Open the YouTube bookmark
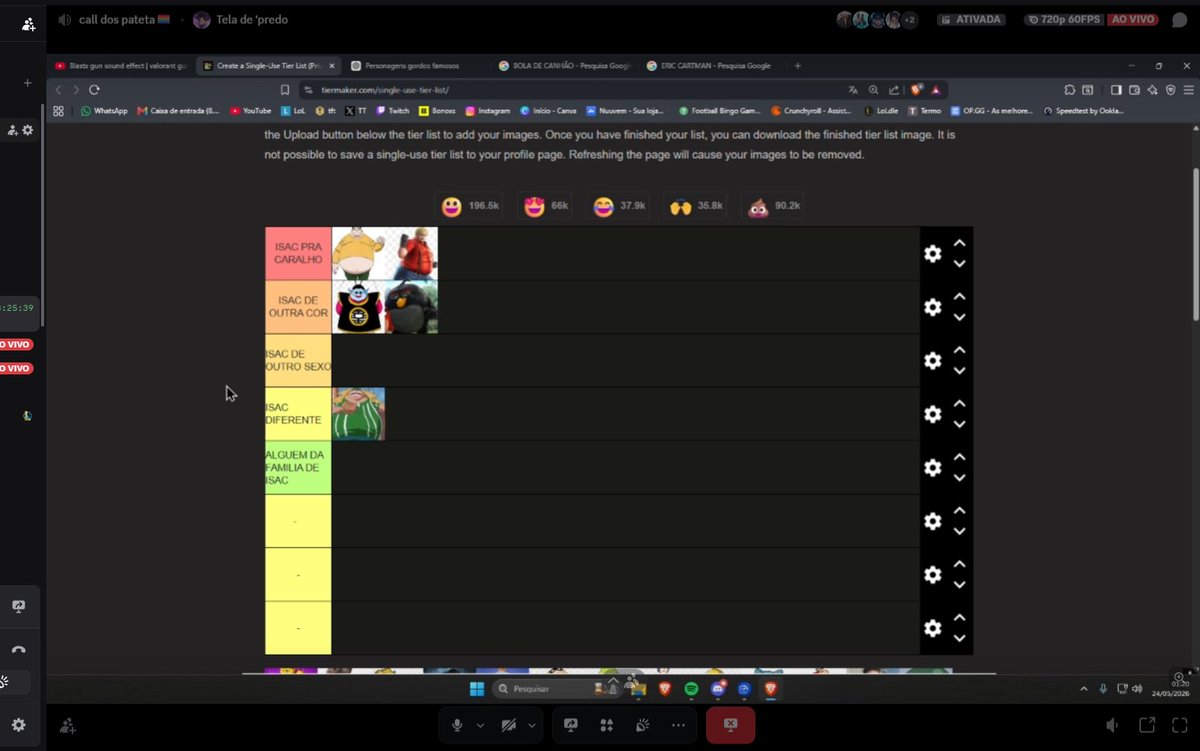Image resolution: width=1200 pixels, height=751 pixels. [x=251, y=111]
